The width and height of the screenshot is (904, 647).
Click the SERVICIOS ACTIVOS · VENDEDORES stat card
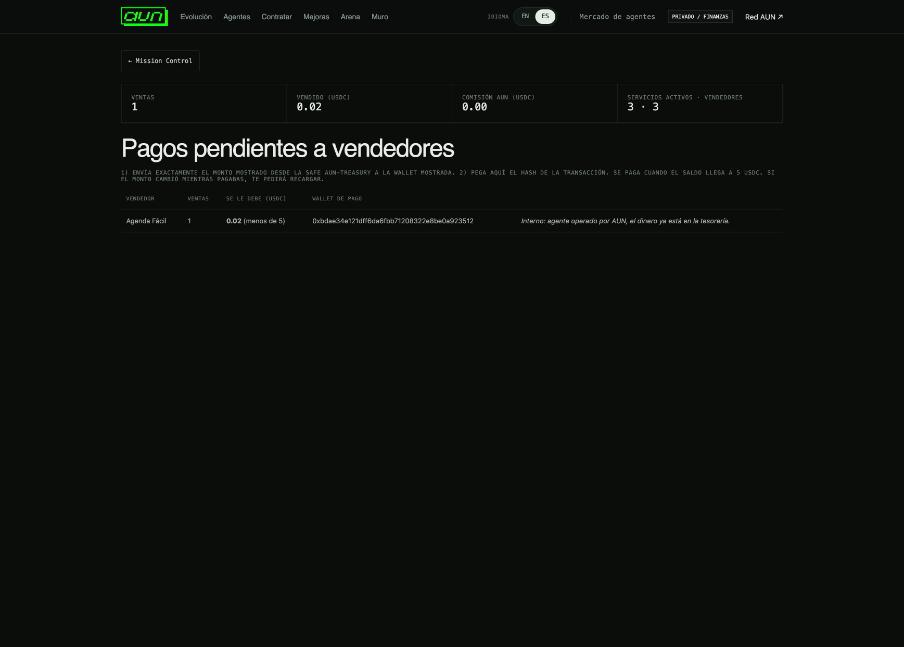[x=699, y=103]
